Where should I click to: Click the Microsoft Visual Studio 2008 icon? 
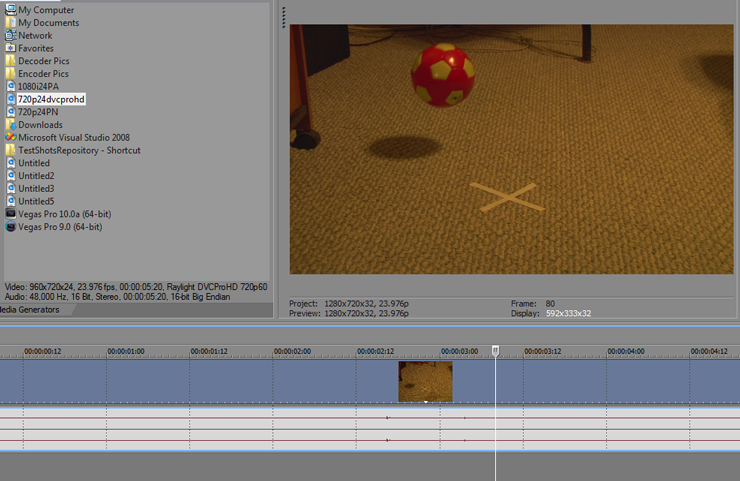pos(10,137)
